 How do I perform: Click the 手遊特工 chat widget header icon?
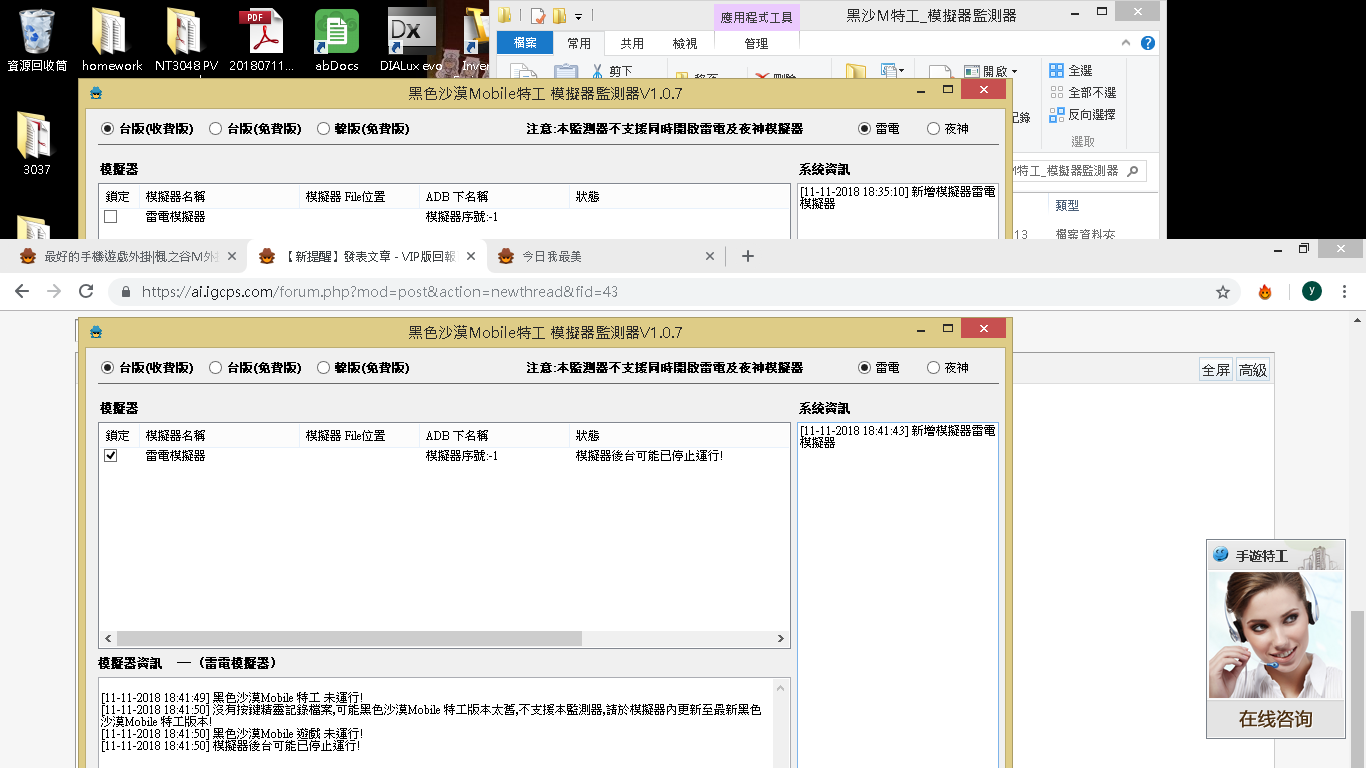(1221, 555)
